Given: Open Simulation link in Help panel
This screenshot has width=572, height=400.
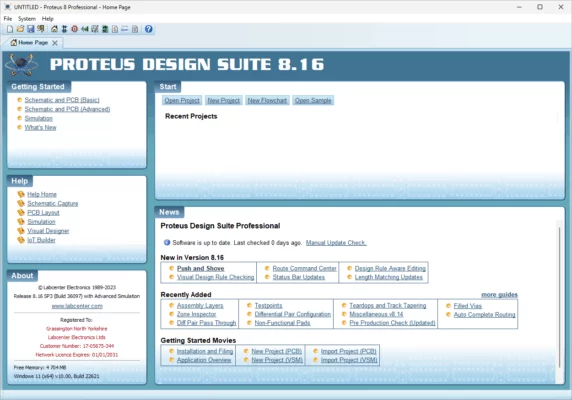Looking at the screenshot, I should point(41,222).
